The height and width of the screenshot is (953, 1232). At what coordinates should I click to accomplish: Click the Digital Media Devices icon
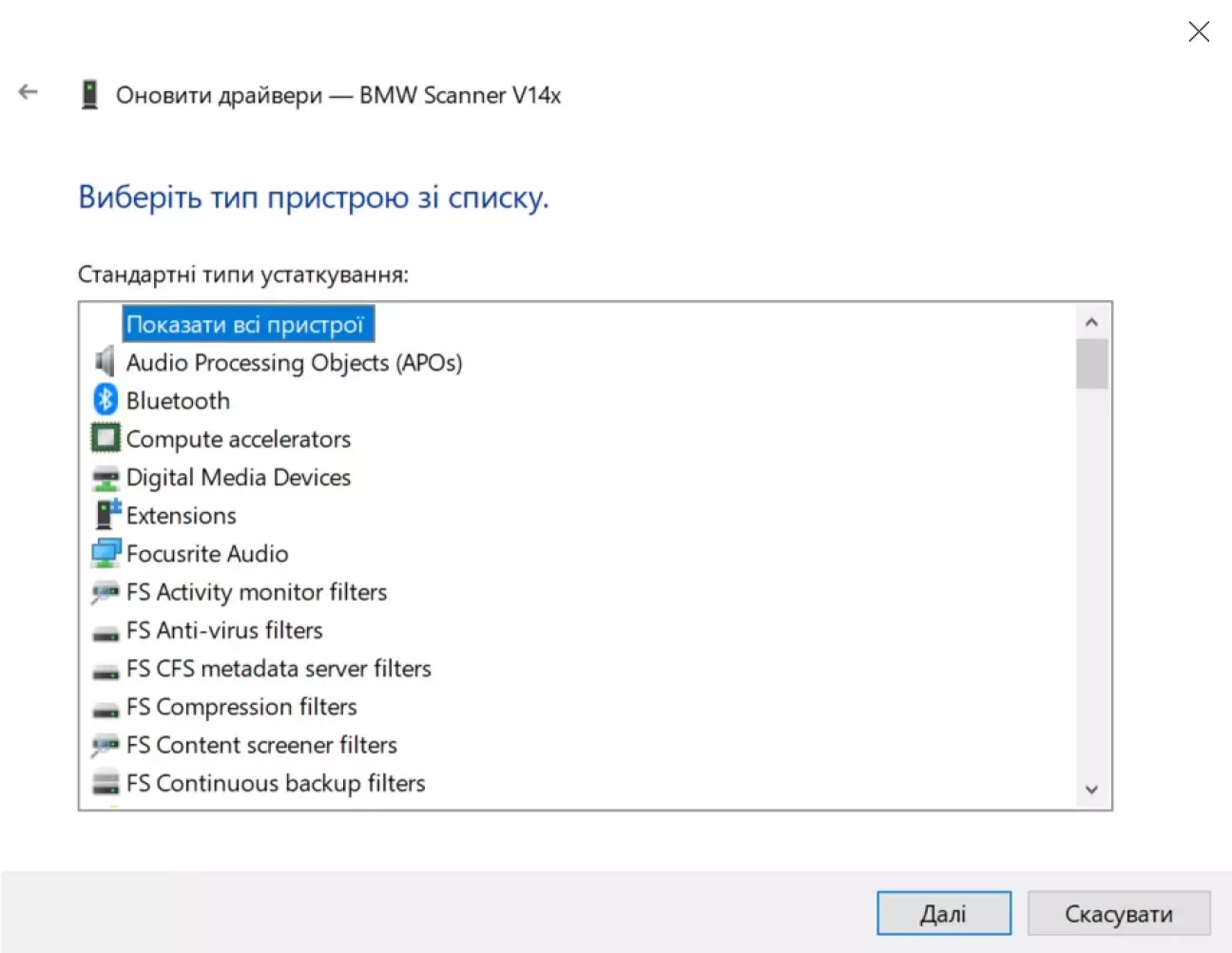tap(105, 477)
